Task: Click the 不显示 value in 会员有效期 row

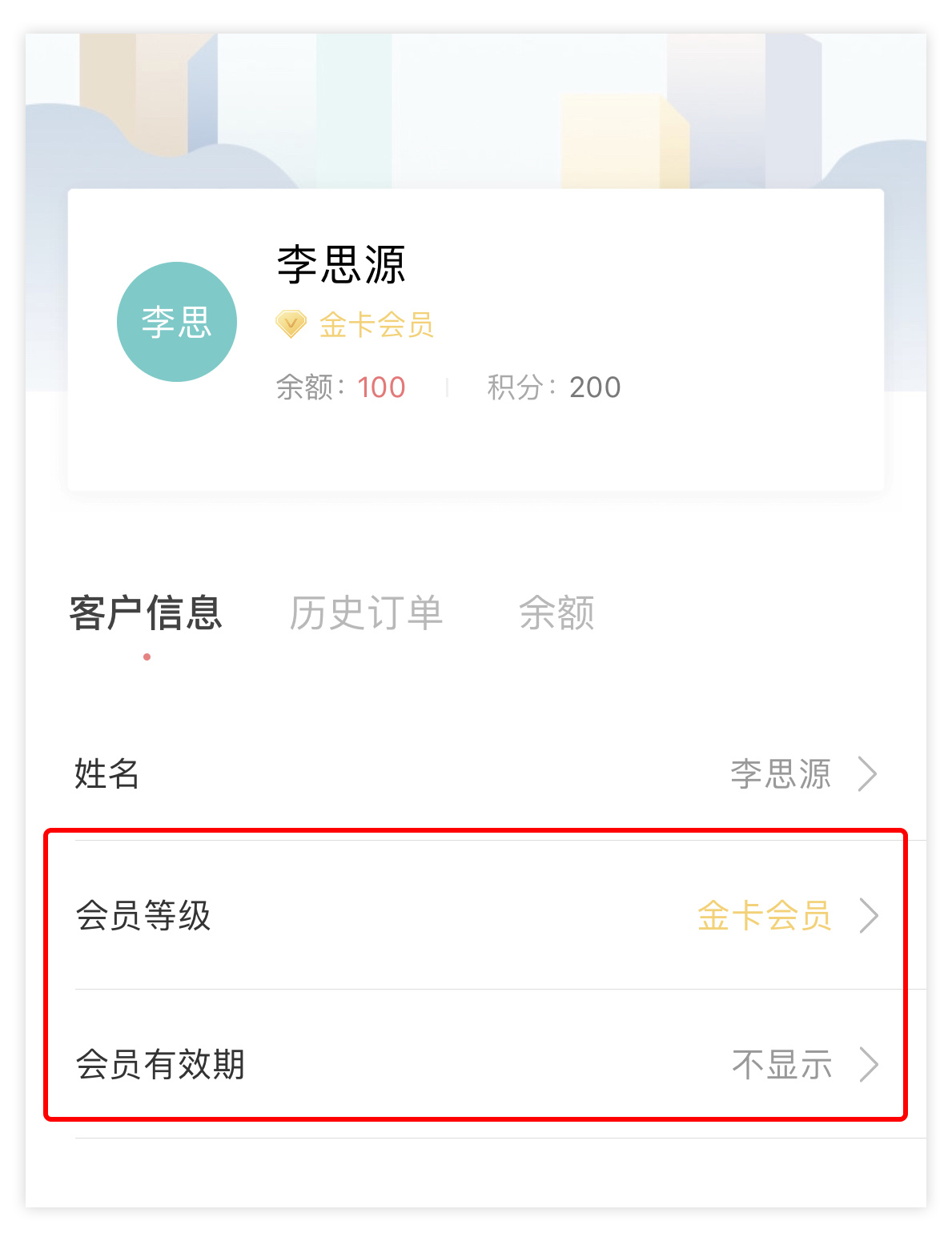Action: click(782, 1065)
